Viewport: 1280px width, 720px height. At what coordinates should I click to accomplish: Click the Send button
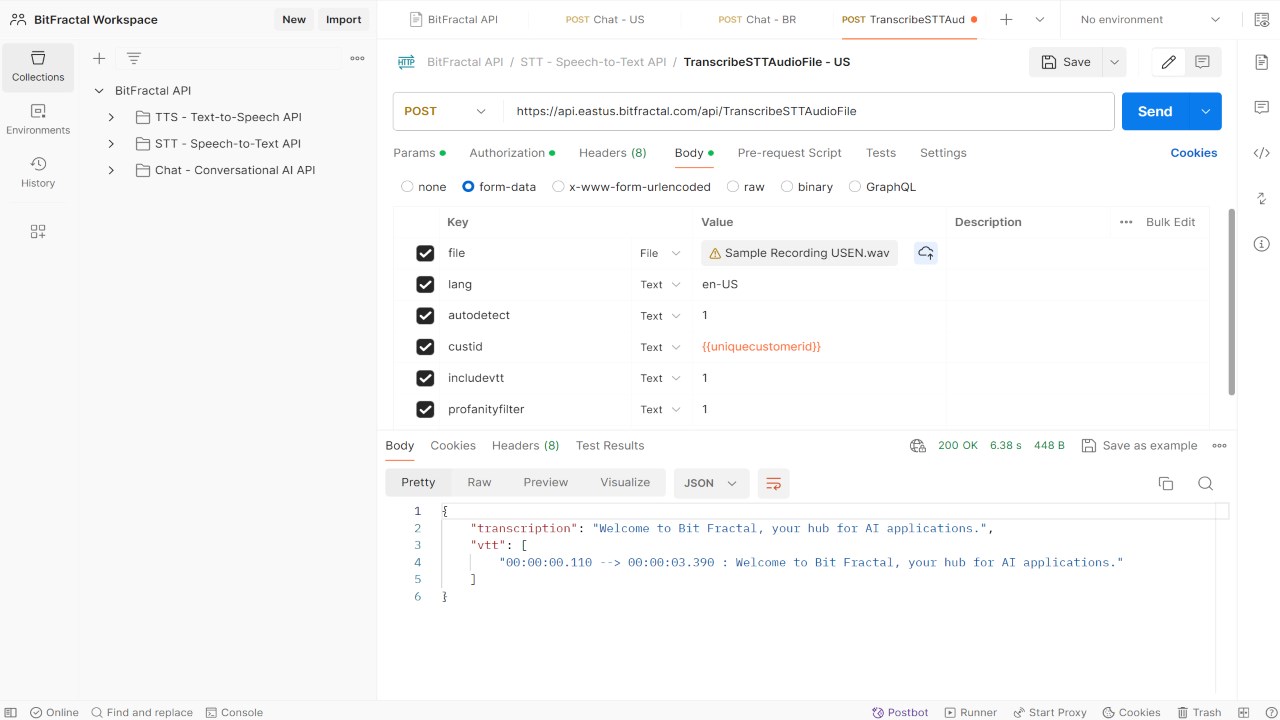click(x=1155, y=111)
